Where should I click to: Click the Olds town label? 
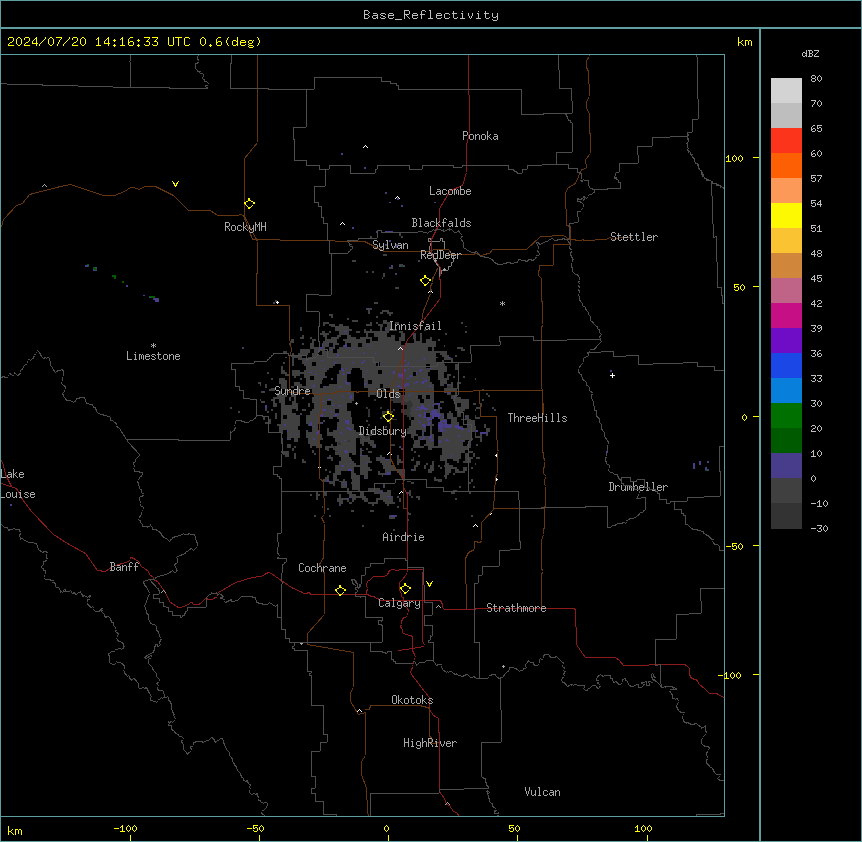pos(388,394)
